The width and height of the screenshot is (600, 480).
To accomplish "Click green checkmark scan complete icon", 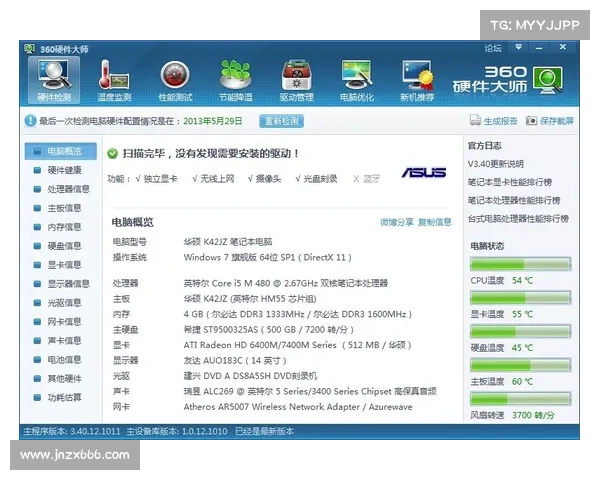I will (x=112, y=153).
